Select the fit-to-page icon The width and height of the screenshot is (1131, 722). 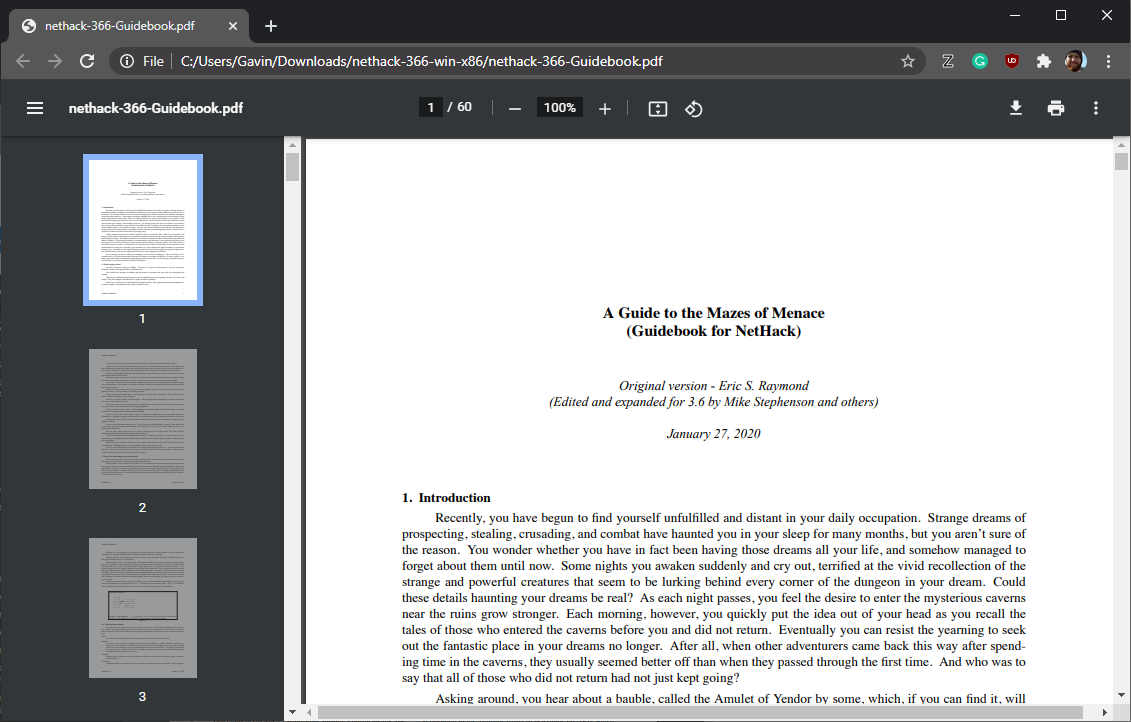pyautogui.click(x=657, y=107)
